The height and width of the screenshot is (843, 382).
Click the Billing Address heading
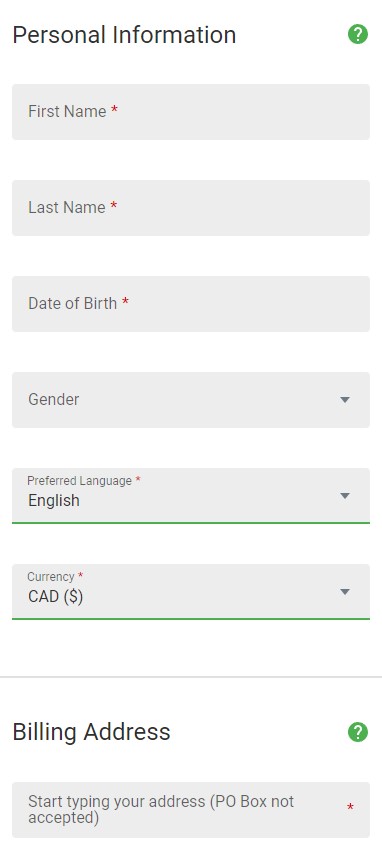point(91,732)
